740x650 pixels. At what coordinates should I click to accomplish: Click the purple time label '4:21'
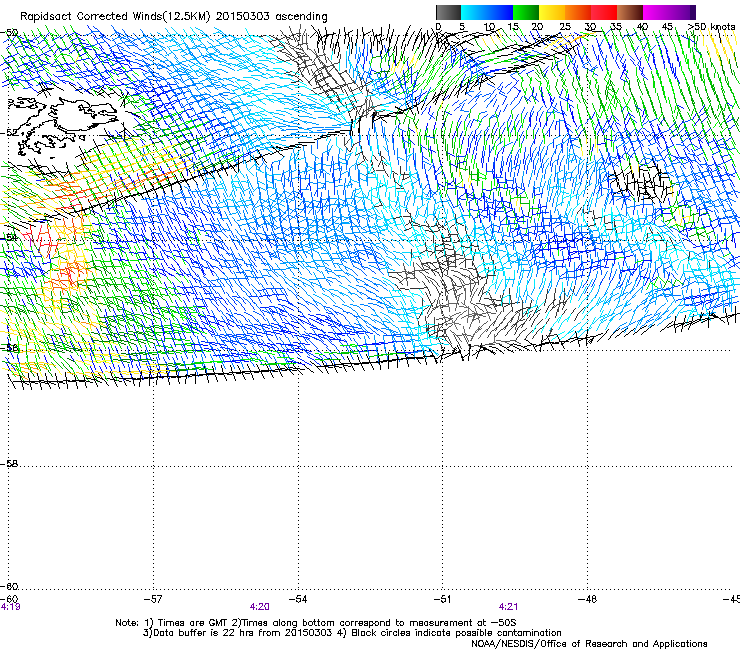pos(508,607)
